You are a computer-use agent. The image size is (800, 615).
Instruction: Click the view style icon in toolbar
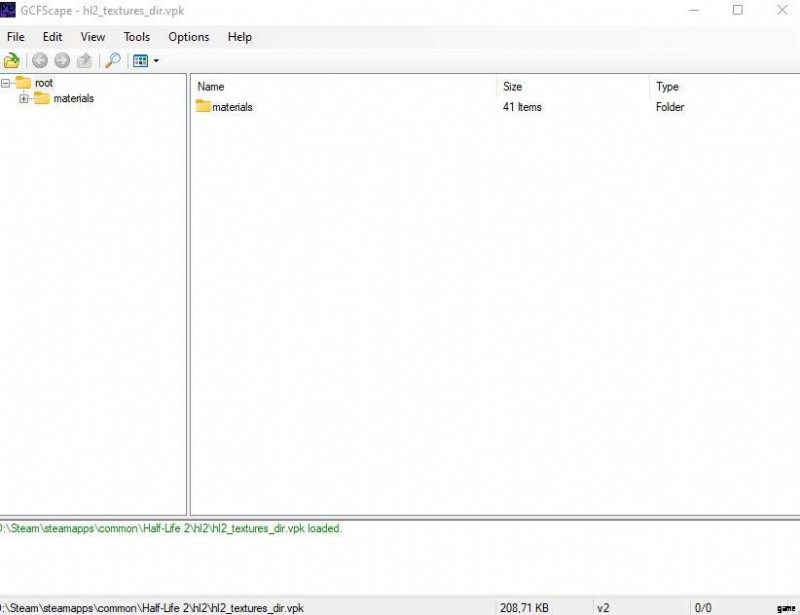coord(140,61)
